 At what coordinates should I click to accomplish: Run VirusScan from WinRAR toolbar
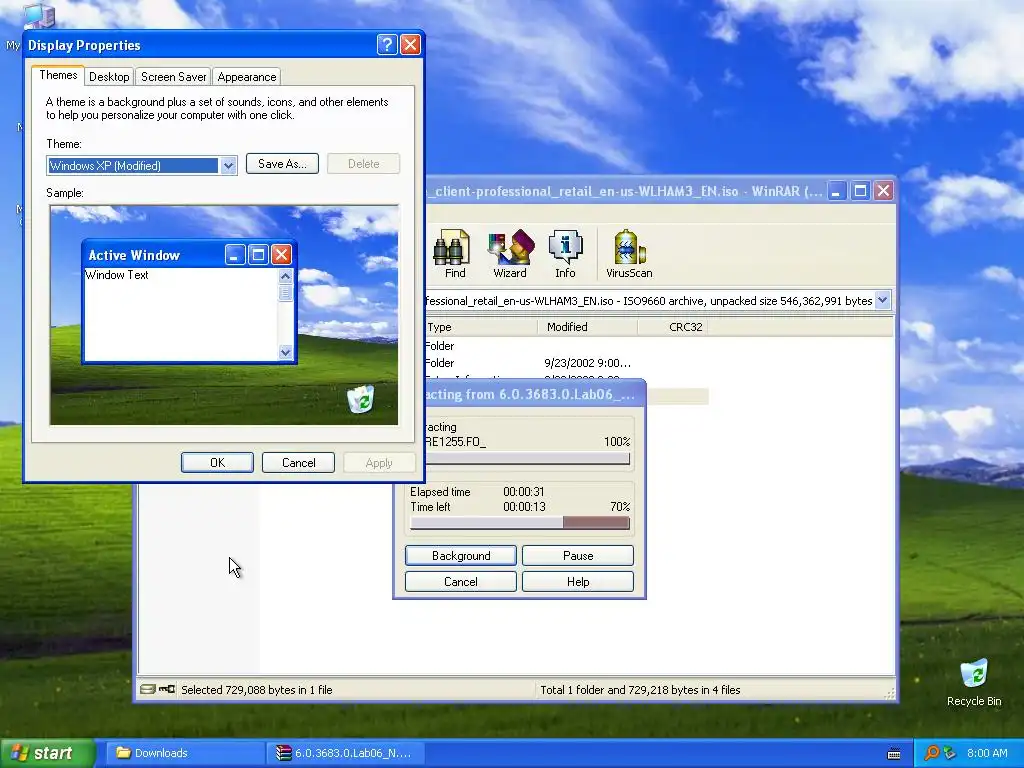click(x=629, y=253)
